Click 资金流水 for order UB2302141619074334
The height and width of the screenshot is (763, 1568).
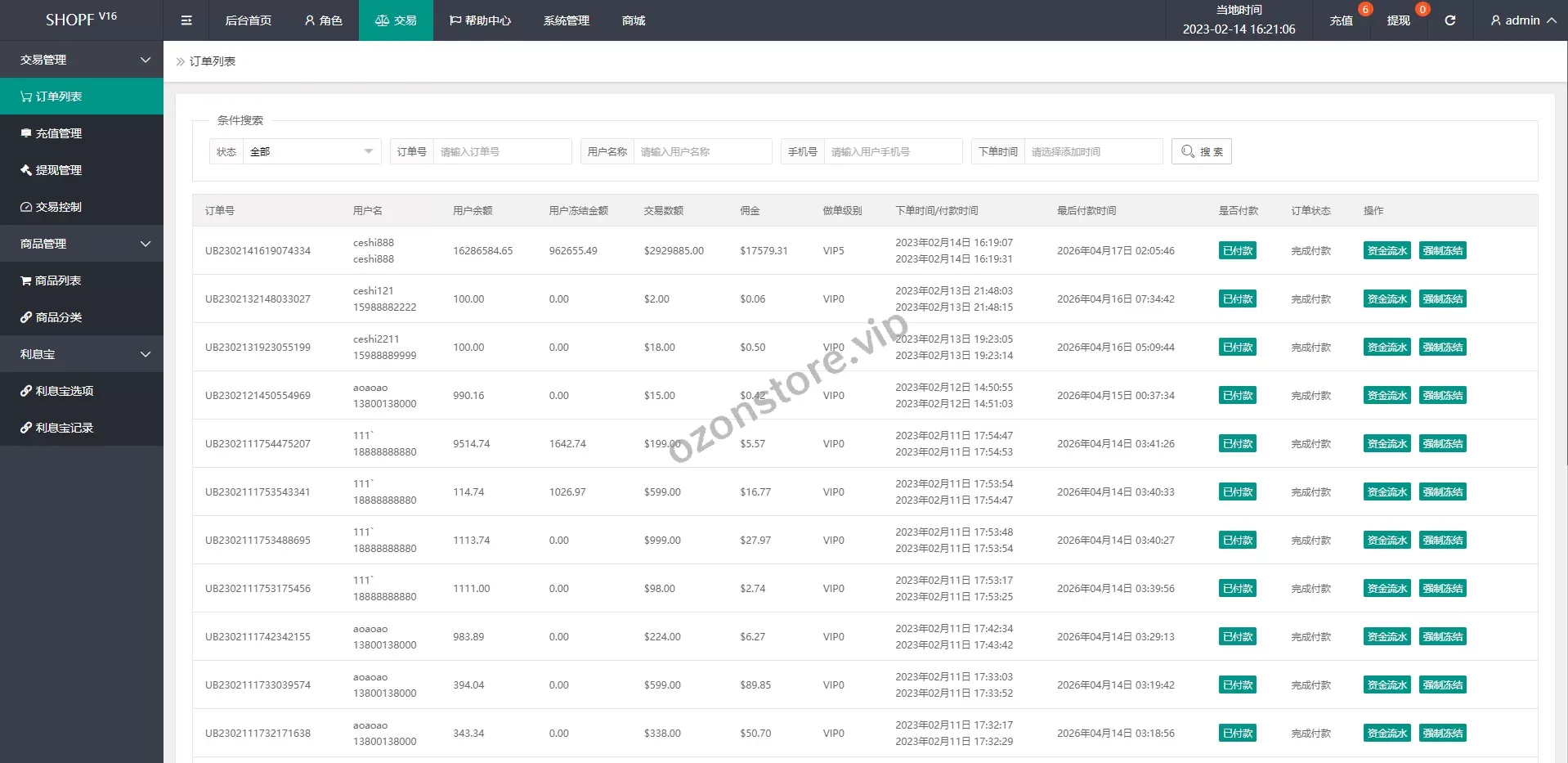click(1387, 251)
